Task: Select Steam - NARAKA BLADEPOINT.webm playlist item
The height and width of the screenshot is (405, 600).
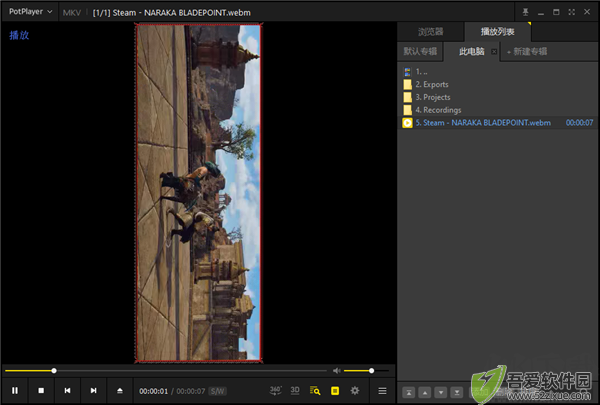Action: click(497, 123)
